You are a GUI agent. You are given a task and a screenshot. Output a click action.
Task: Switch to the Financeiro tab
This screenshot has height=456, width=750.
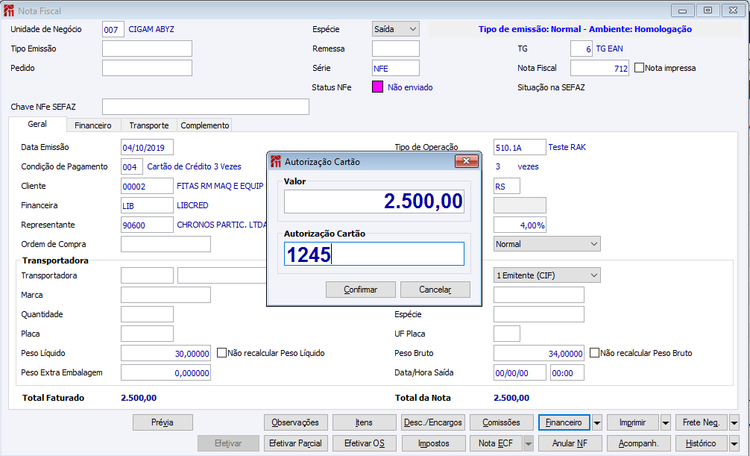coord(93,126)
